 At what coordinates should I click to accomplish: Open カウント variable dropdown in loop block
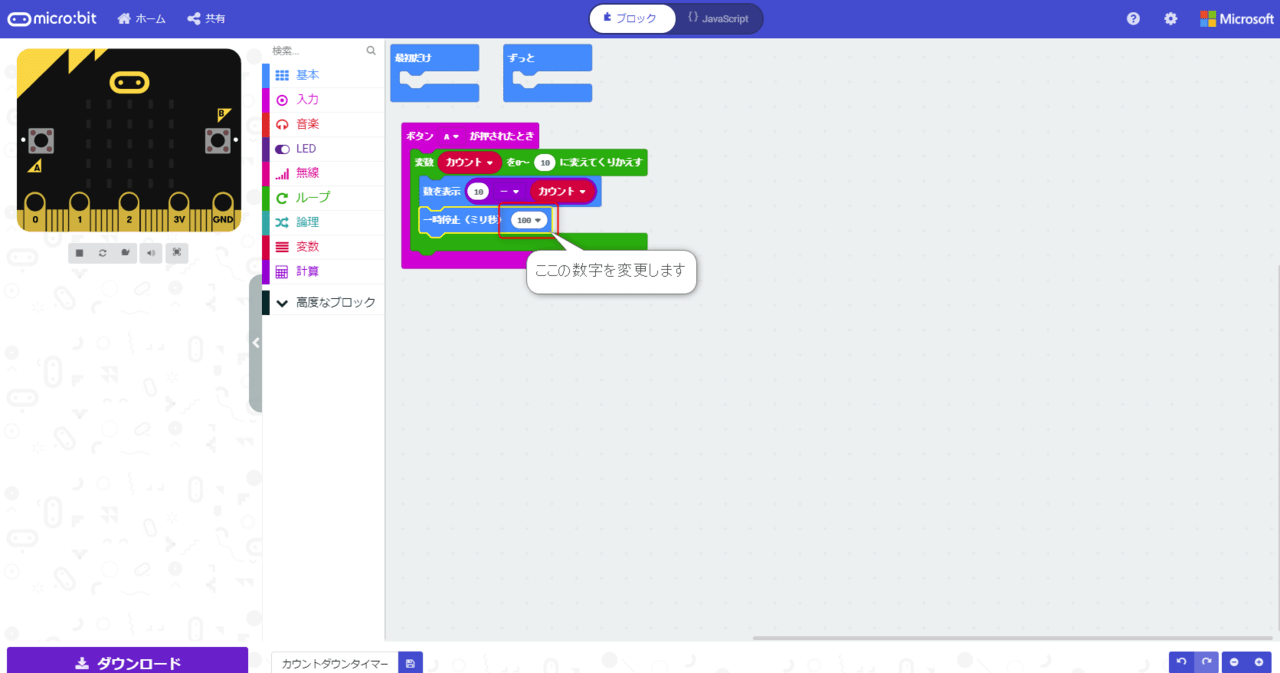[469, 162]
